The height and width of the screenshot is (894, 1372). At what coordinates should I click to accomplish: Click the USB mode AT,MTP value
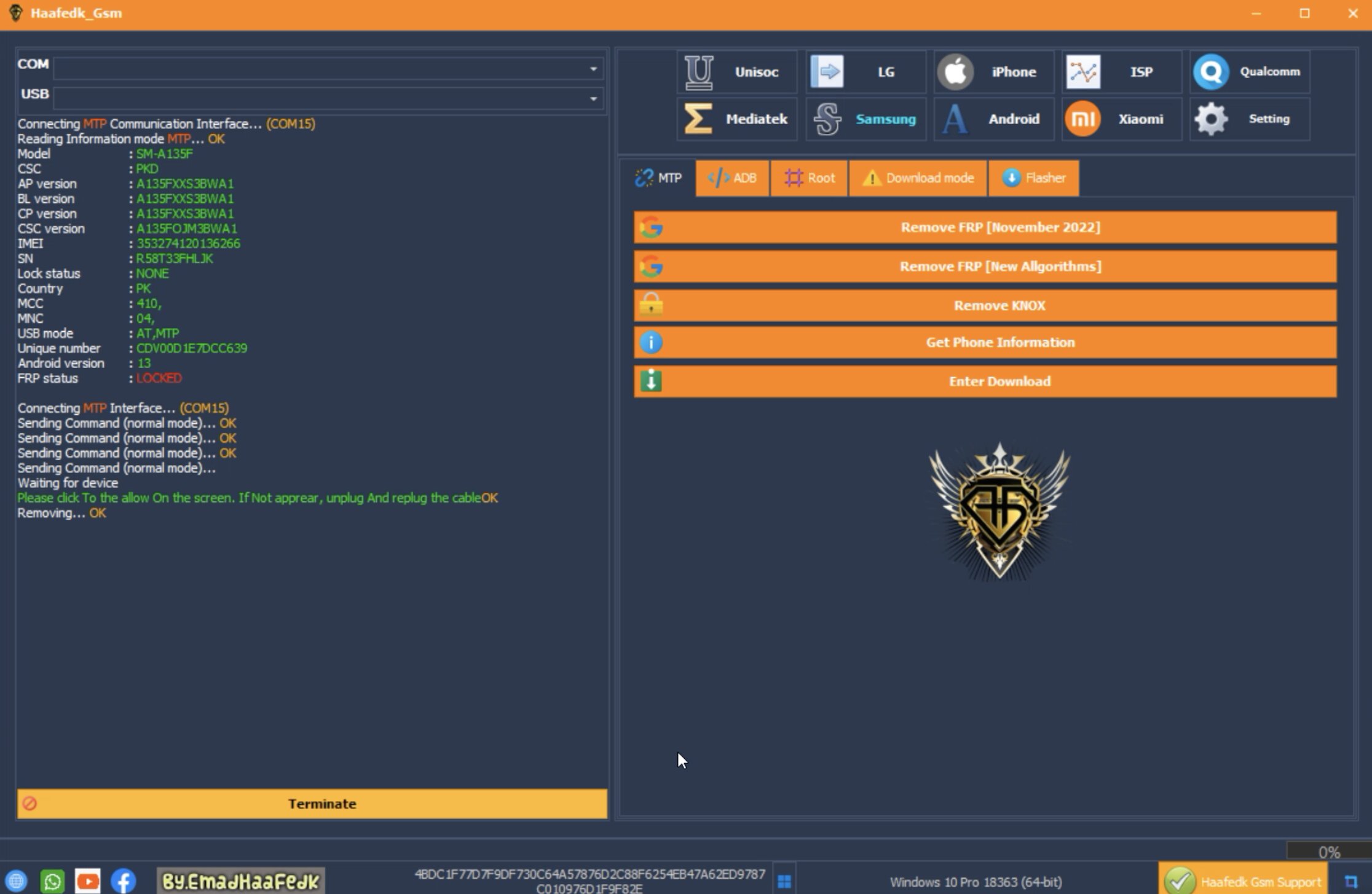tap(157, 334)
